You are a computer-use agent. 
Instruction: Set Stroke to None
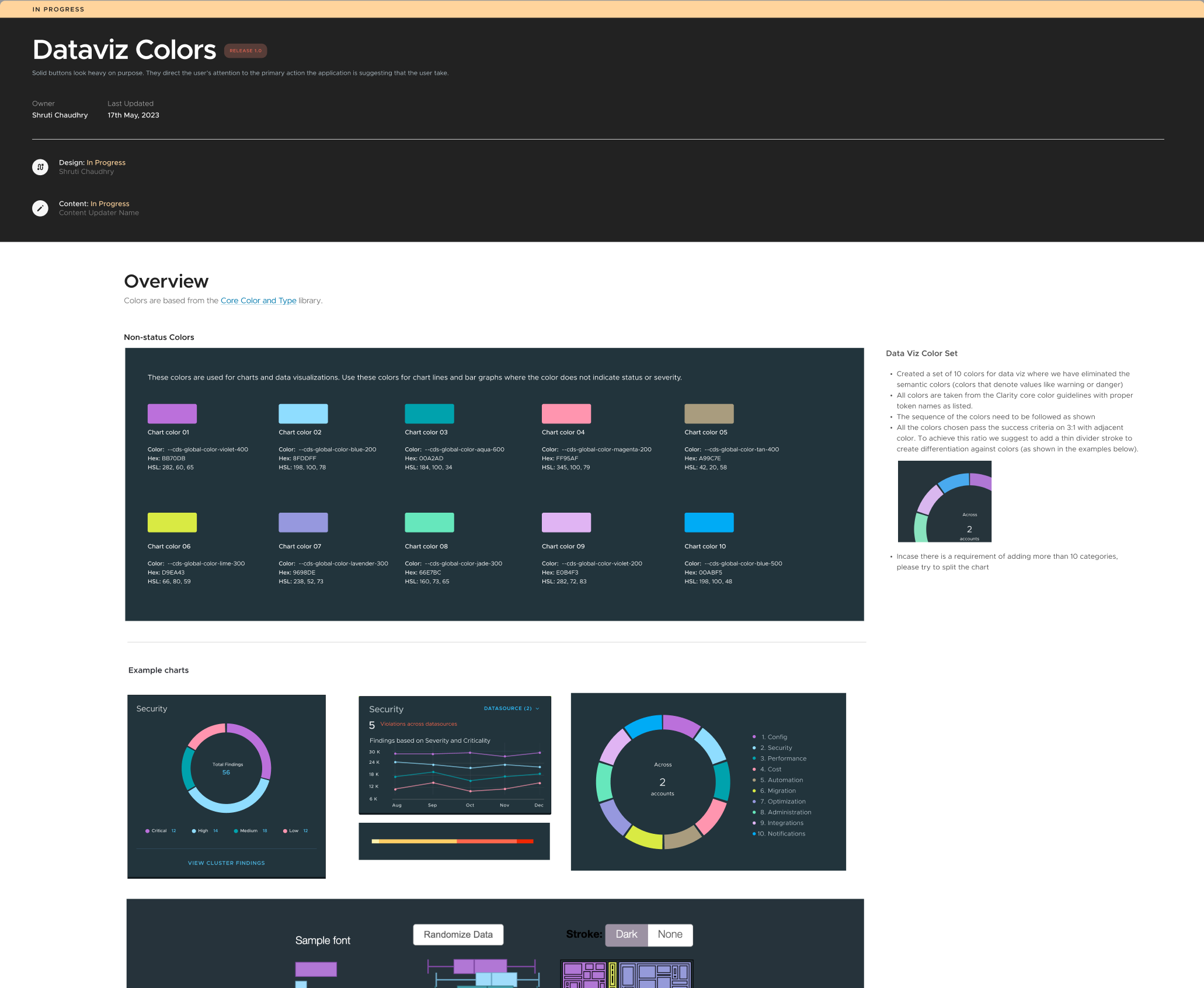[670, 934]
